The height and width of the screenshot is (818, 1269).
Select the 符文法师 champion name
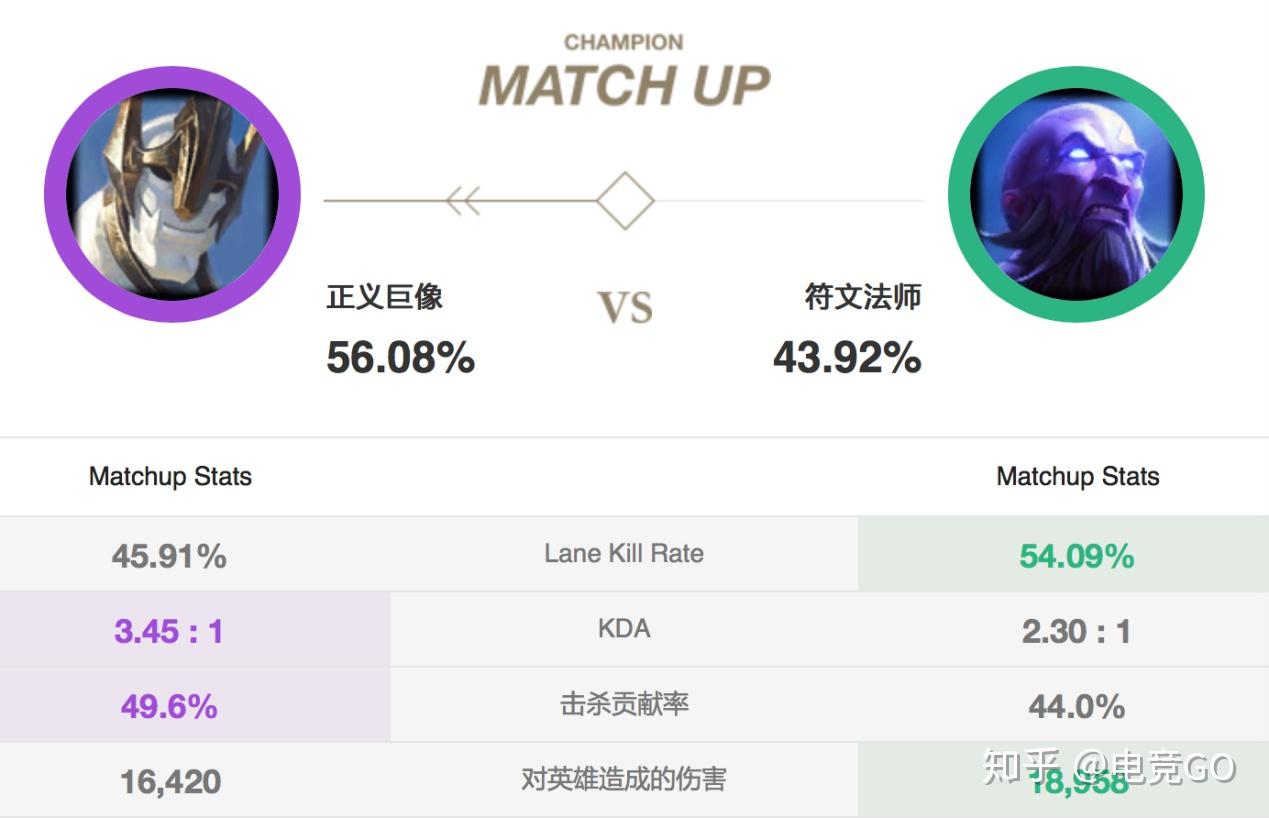(863, 297)
